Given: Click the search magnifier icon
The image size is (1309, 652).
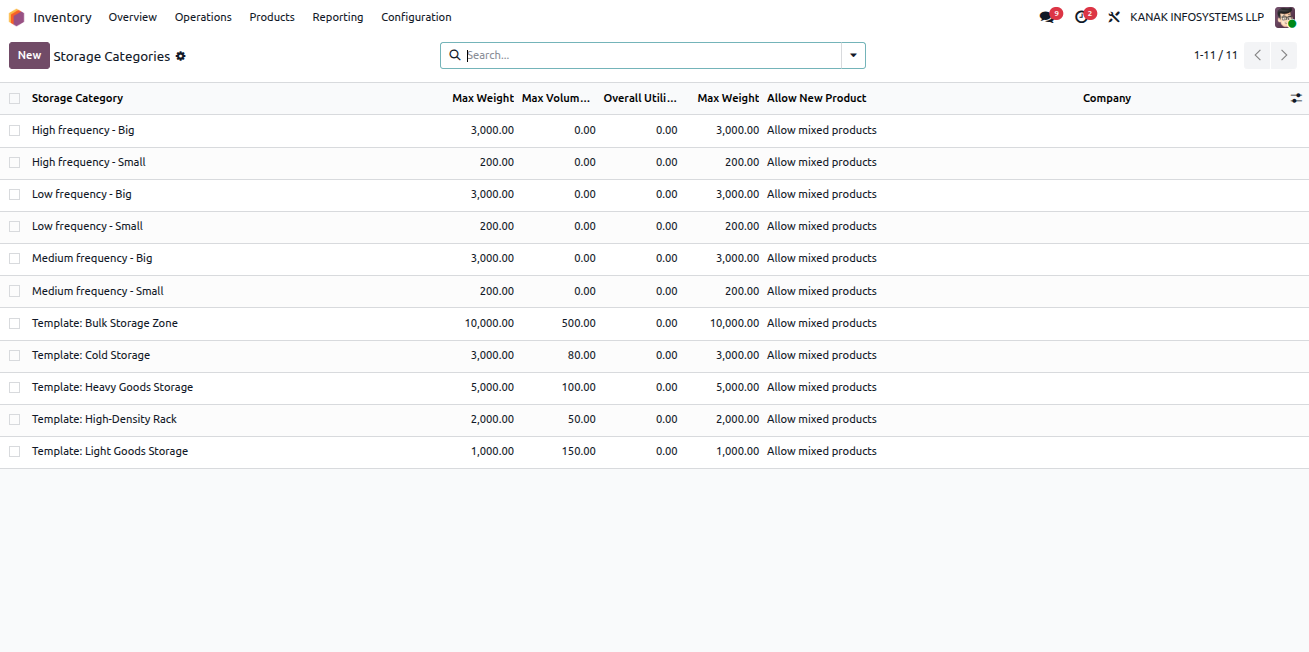Looking at the screenshot, I should click(455, 55).
